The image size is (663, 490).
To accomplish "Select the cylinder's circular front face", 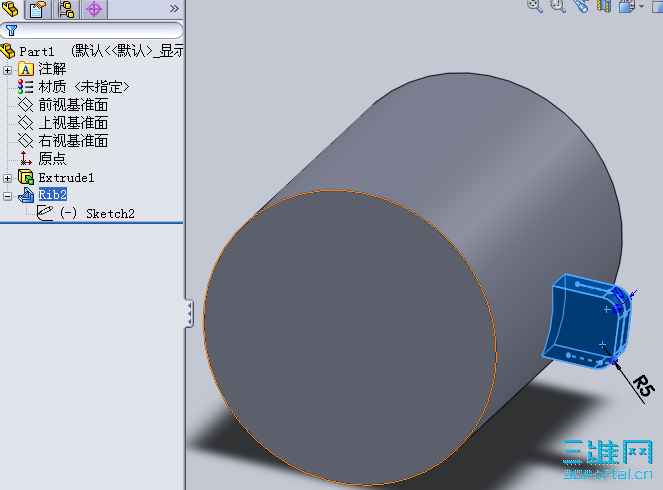I will (349, 337).
